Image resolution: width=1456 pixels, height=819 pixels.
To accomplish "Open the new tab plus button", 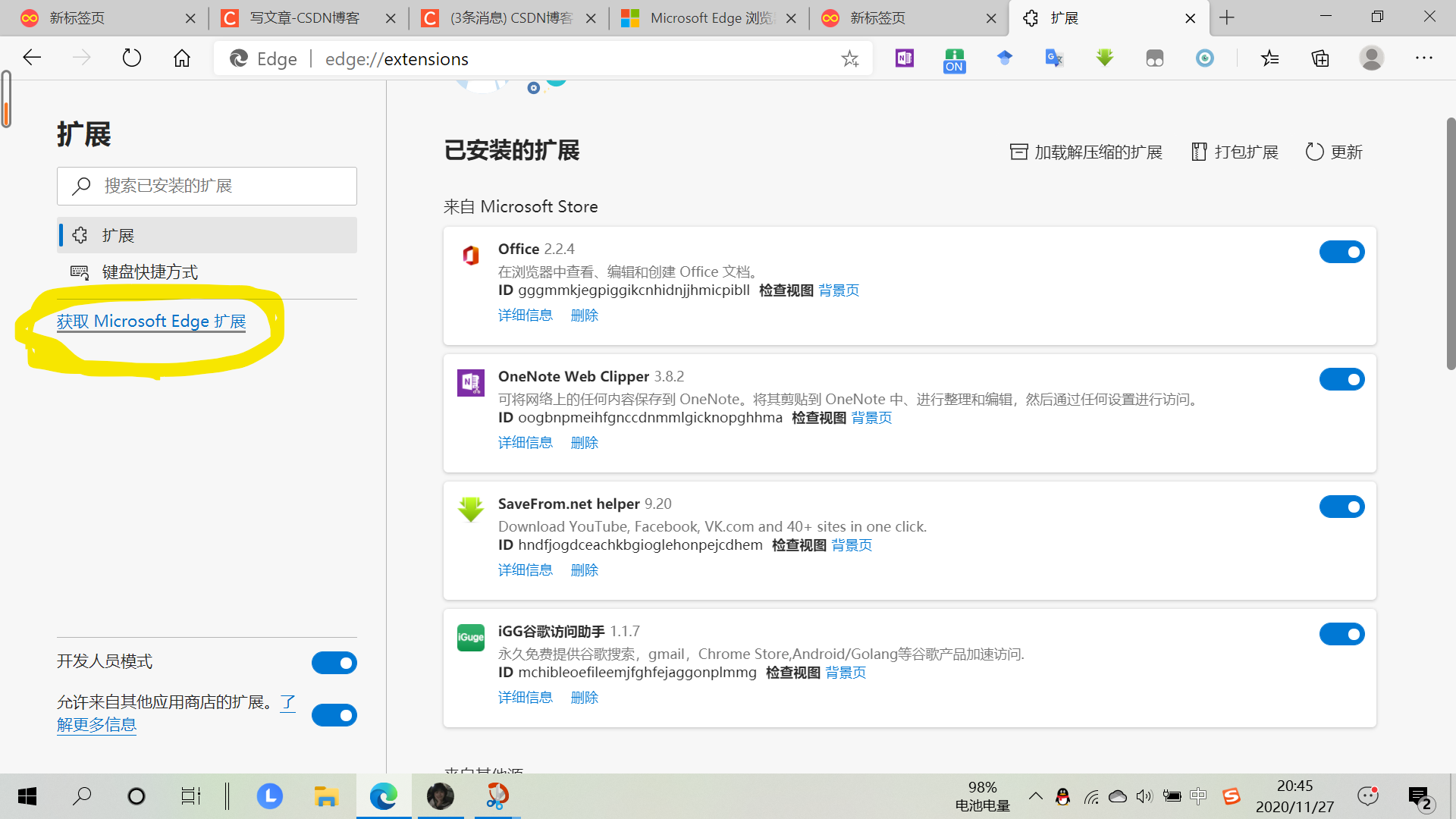I will (x=1226, y=17).
